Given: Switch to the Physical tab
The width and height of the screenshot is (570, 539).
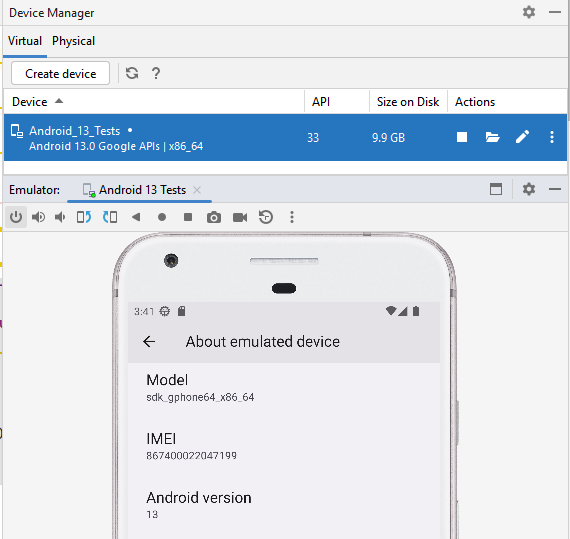Looking at the screenshot, I should coord(73,41).
